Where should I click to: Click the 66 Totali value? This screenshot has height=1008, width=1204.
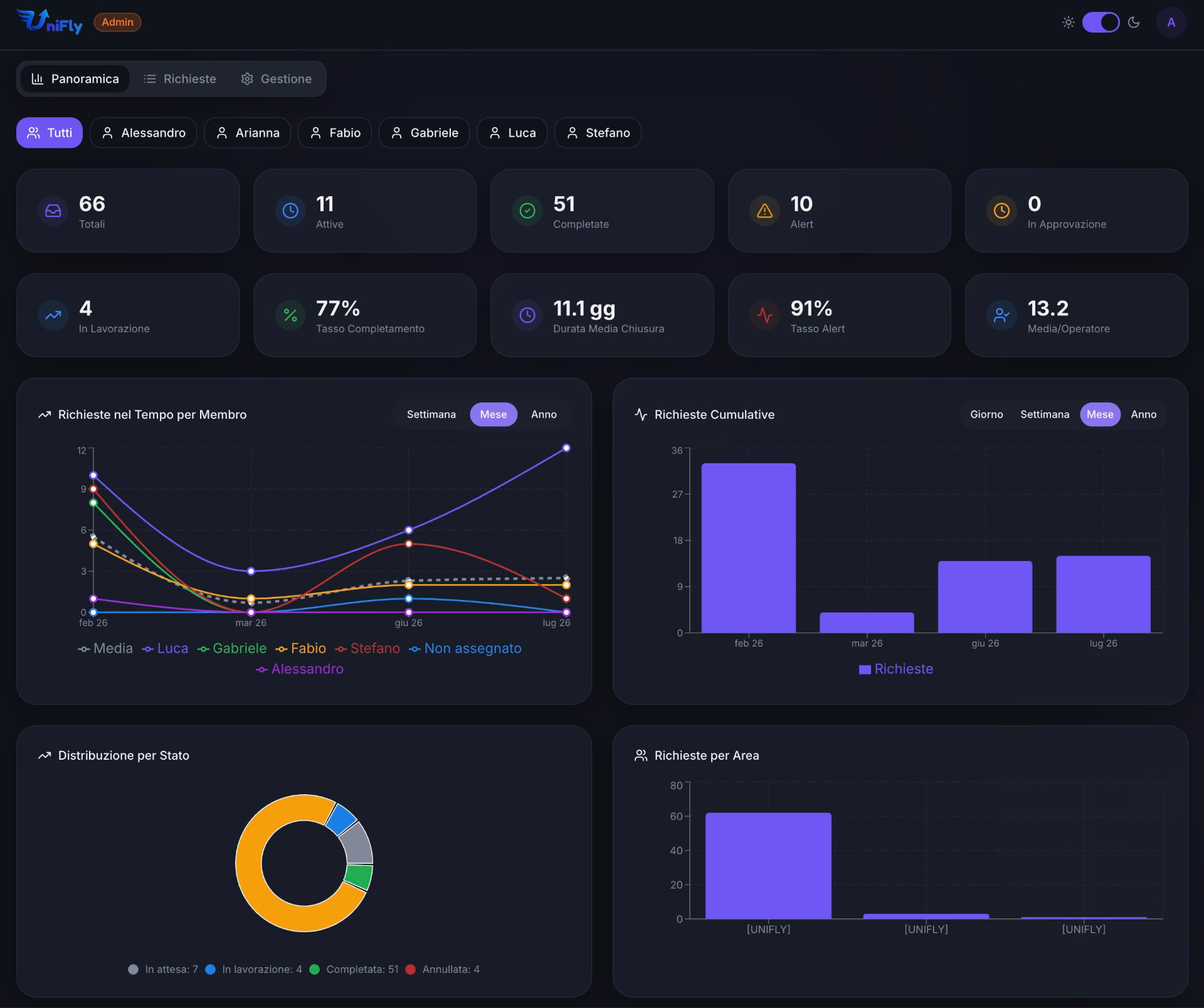(x=92, y=204)
